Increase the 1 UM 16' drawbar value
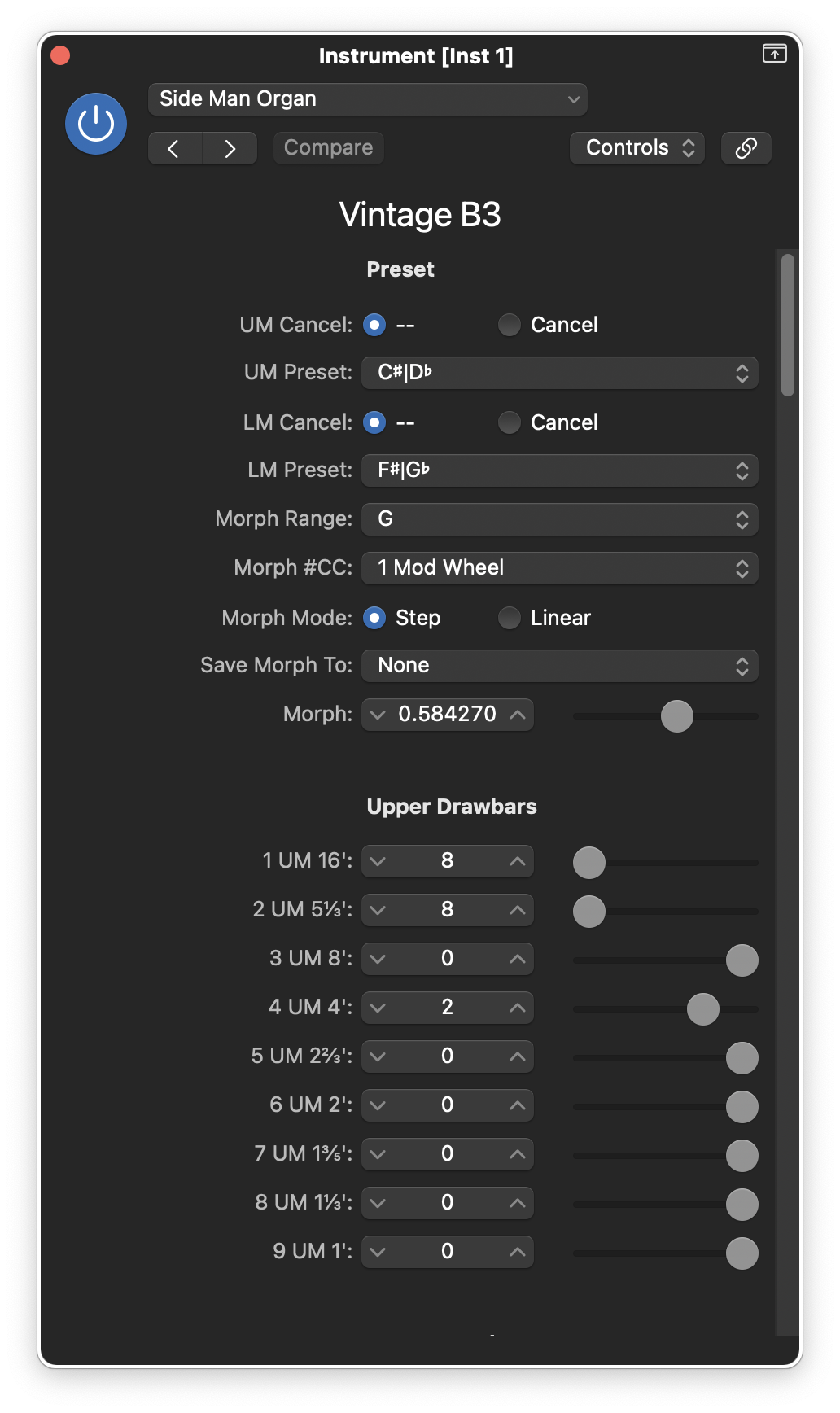This screenshot has width=840, height=1413. click(518, 861)
